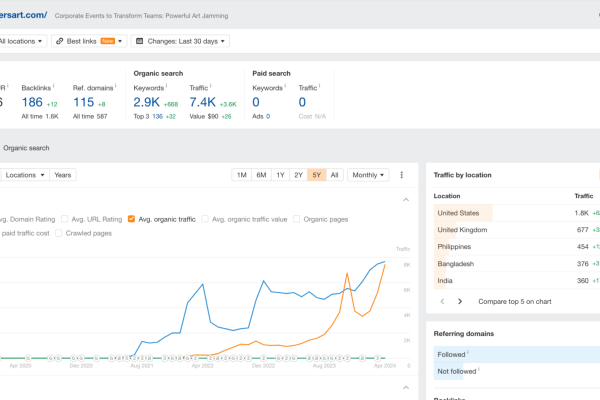Collapse the lower chart section chevron
The image size is (600, 400).
pos(406,388)
